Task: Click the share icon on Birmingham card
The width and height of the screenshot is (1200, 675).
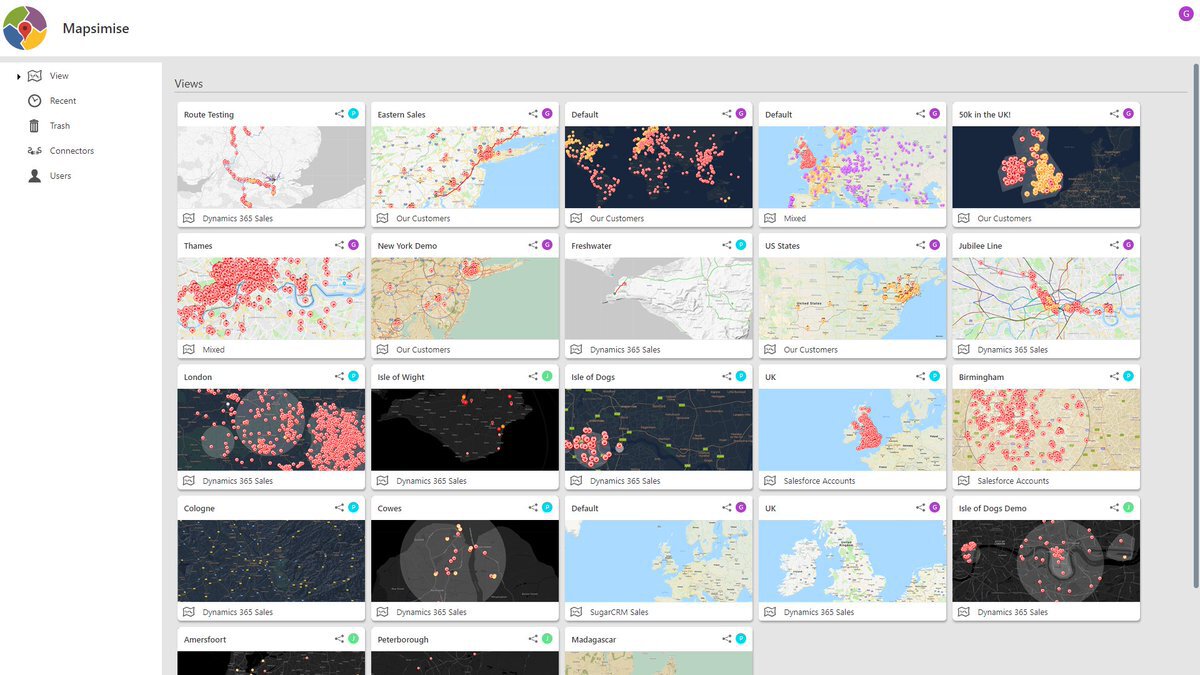Action: click(1114, 377)
